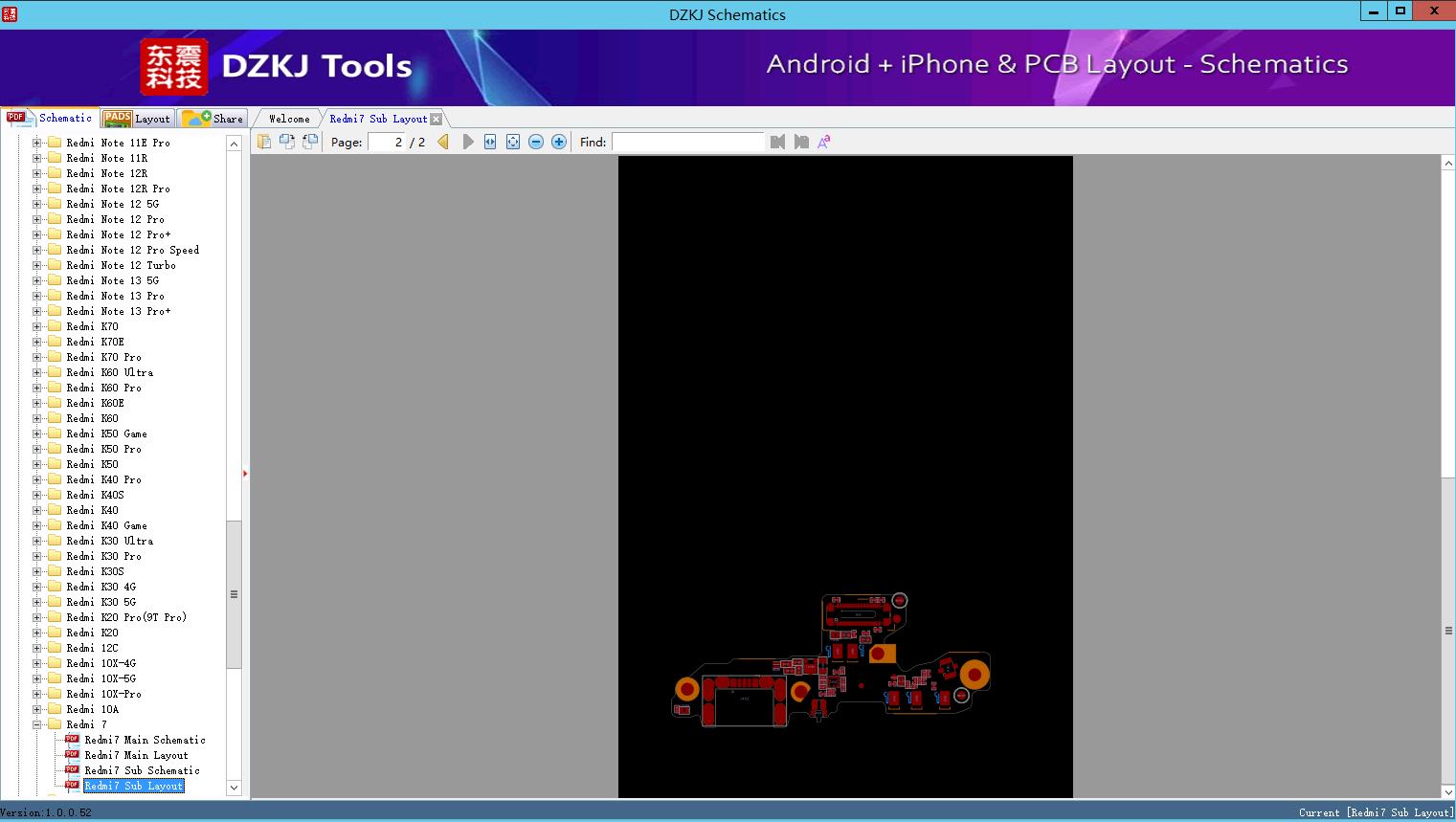1456x822 pixels.
Task: Click the Find search field
Action: [x=687, y=142]
